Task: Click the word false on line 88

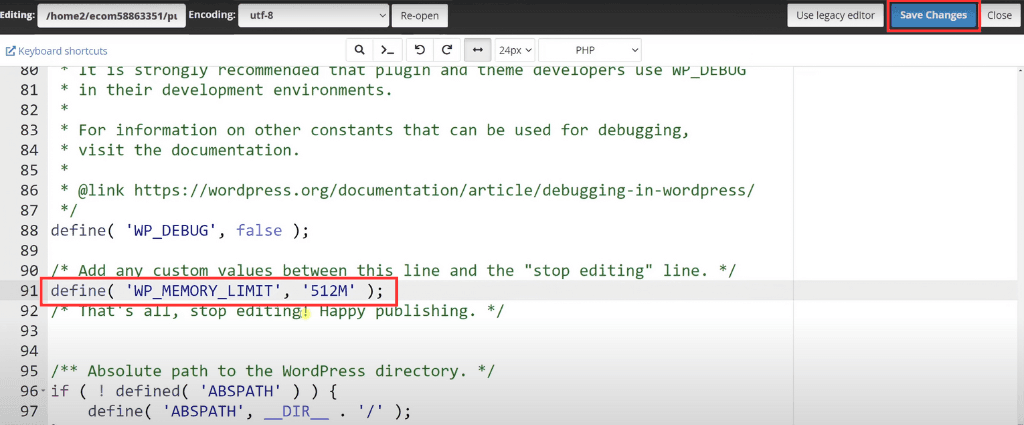Action: pos(259,230)
